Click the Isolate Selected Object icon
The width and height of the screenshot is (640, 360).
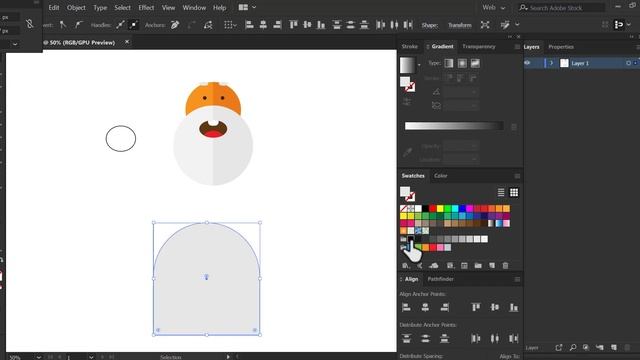pos(485,25)
